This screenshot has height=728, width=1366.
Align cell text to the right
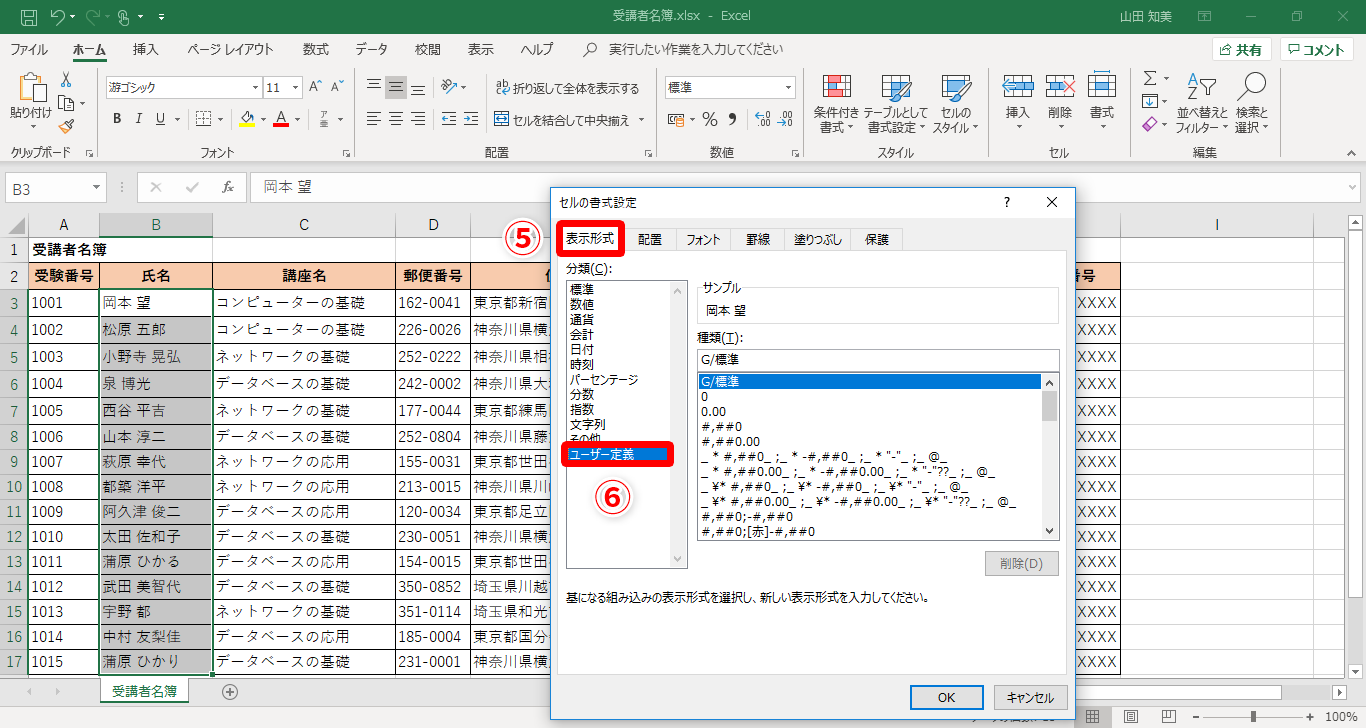coord(420,119)
